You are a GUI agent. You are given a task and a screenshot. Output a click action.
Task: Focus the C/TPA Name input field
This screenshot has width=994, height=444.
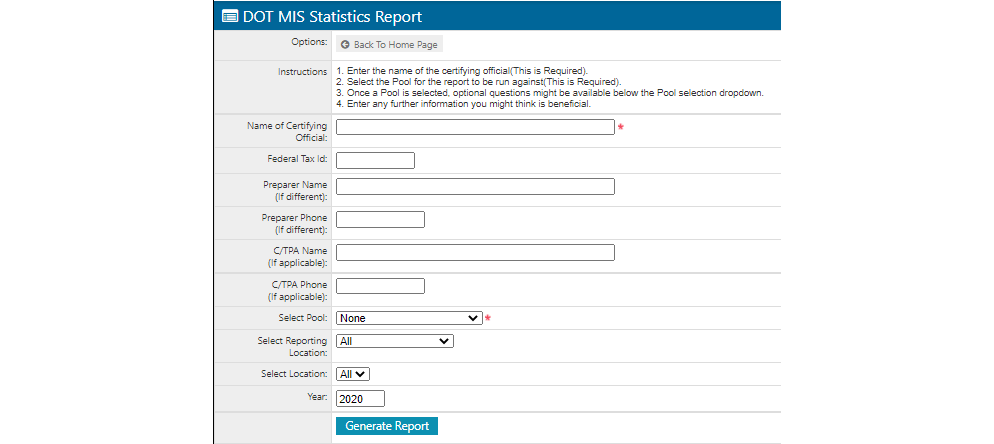click(475, 252)
